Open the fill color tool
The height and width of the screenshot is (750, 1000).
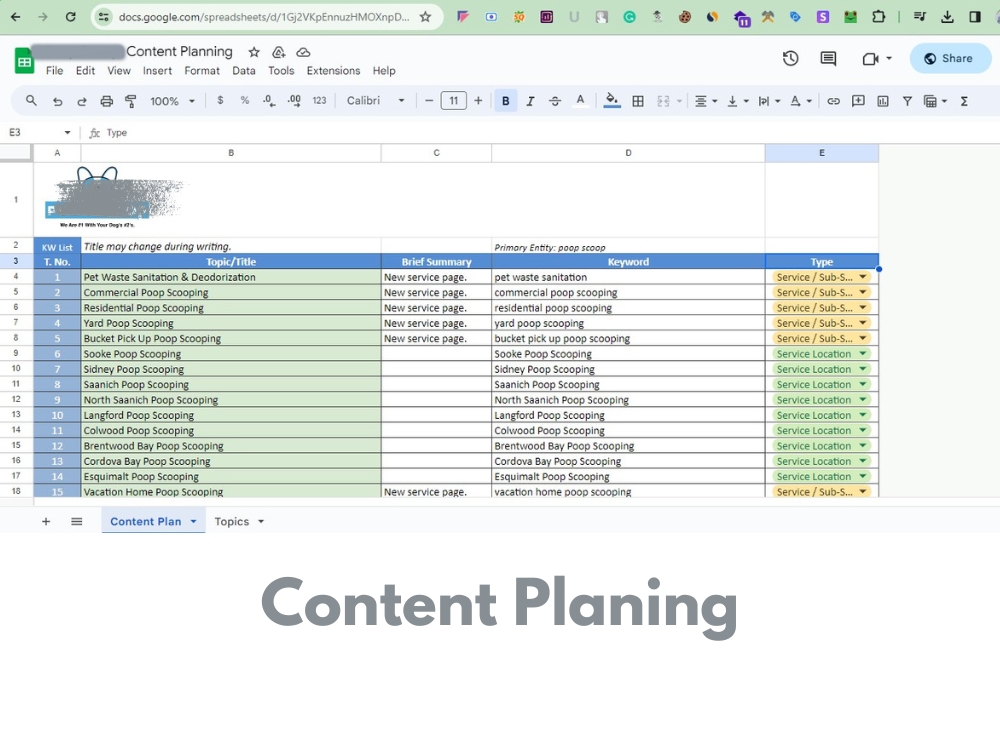[x=610, y=100]
